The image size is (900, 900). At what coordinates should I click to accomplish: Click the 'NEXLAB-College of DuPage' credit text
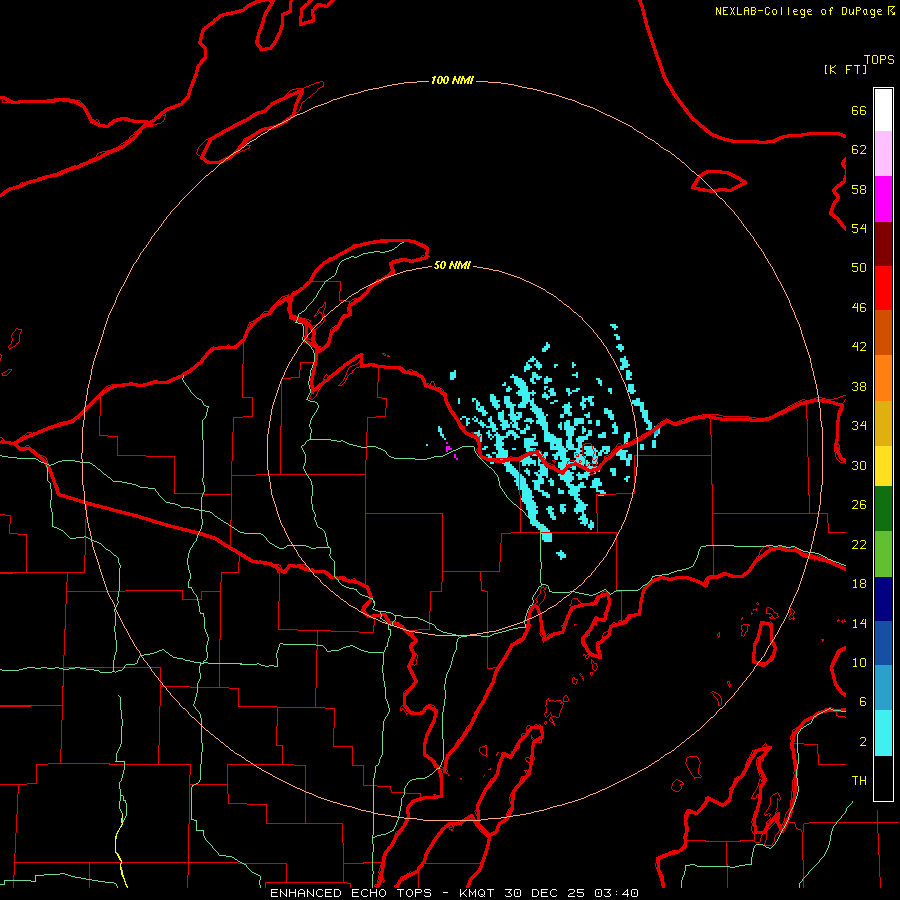798,11
